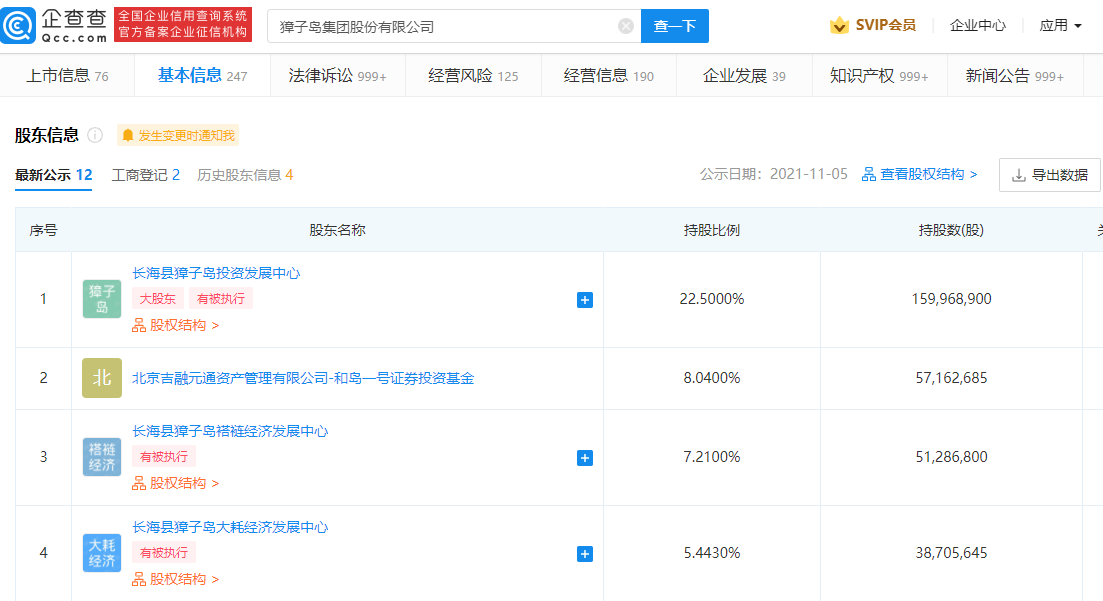This screenshot has height=601, width=1103.
Task: Click the 褡裢经济 shareholder logo icon
Action: point(102,457)
